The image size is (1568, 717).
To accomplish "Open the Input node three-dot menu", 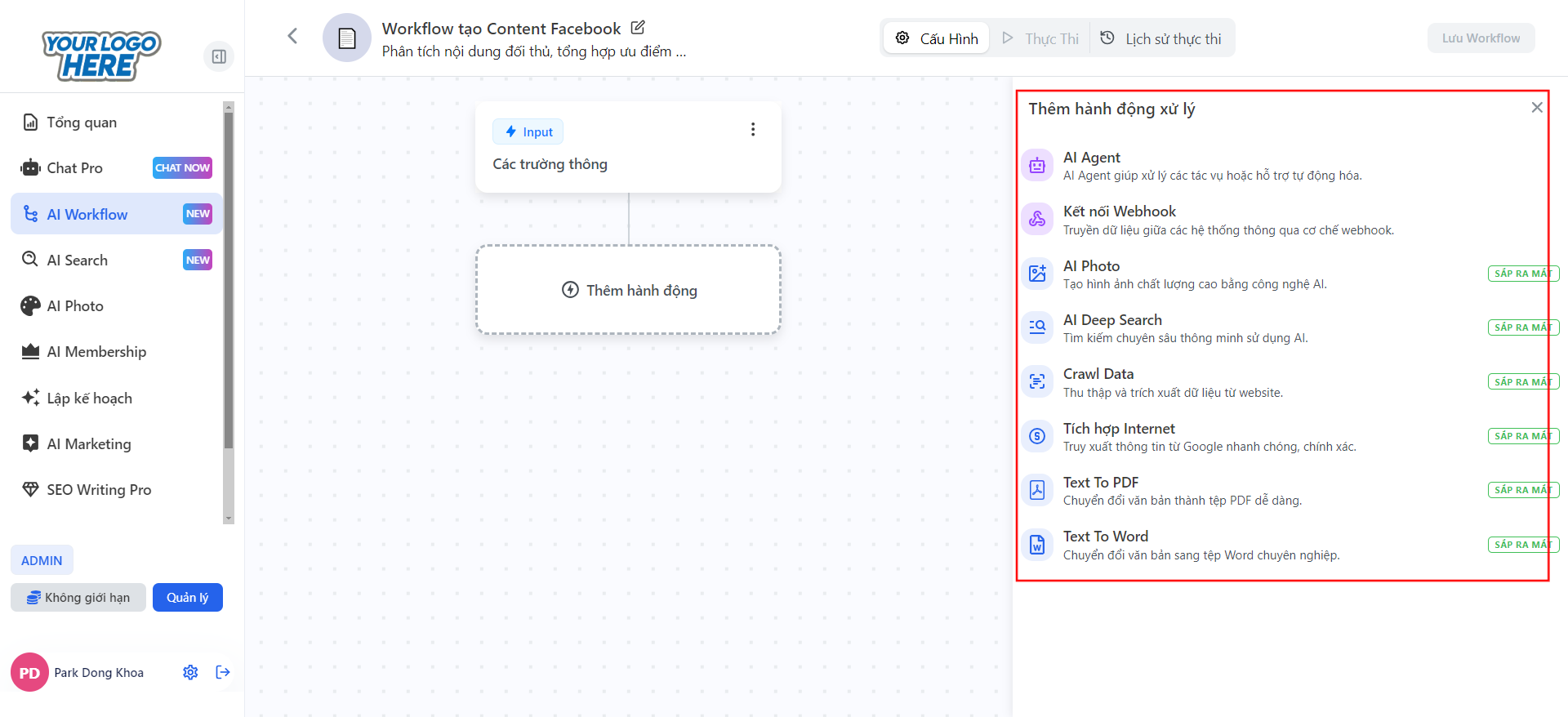I will coord(752,130).
